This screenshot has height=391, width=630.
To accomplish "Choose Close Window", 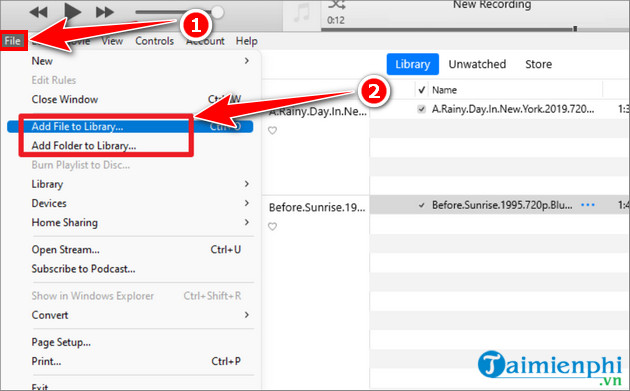I will (130, 99).
